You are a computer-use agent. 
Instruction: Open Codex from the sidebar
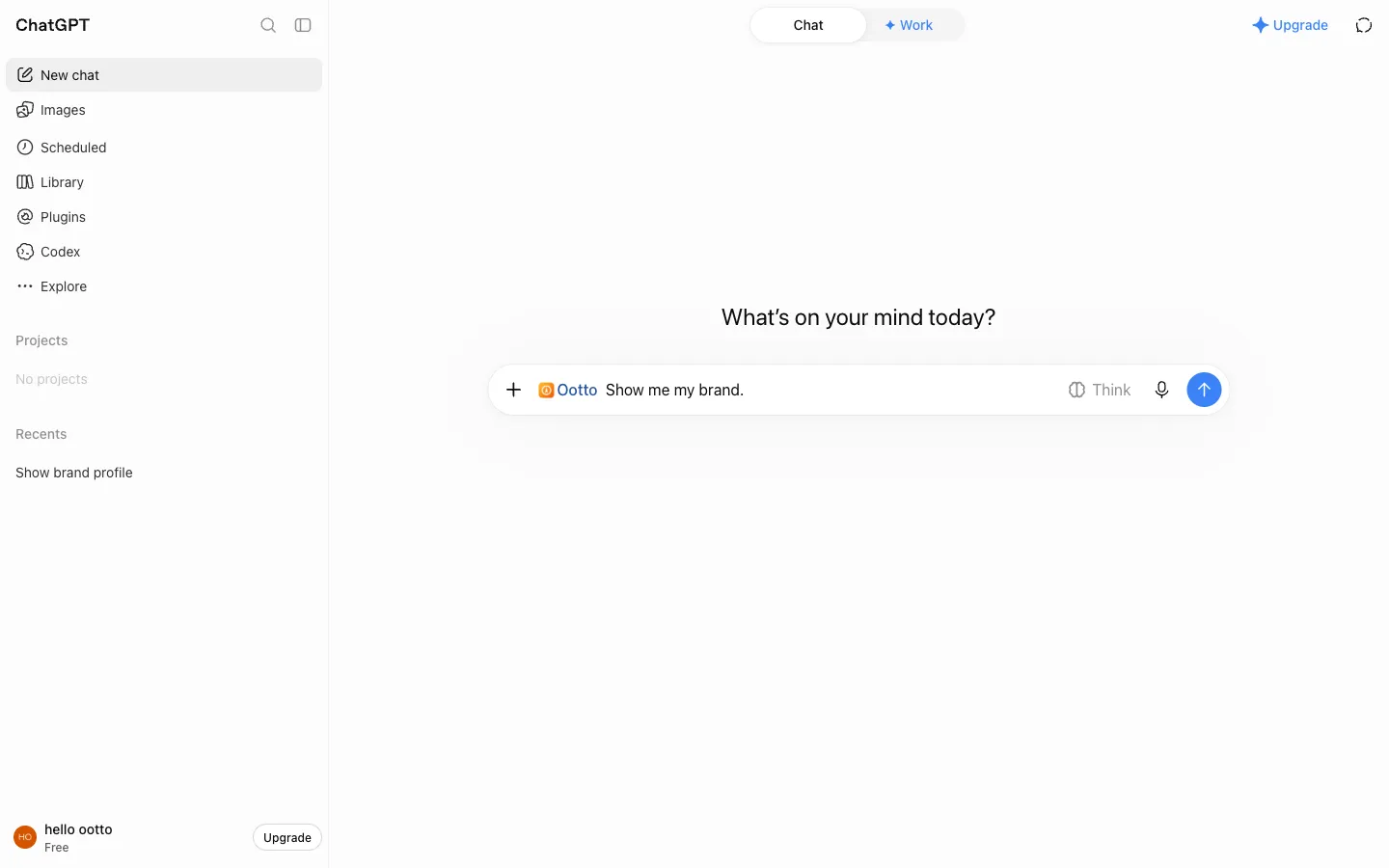164,252
